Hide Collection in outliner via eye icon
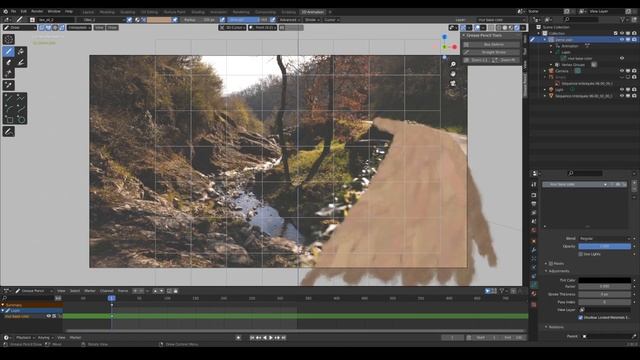Viewport: 640px width, 360px height. click(622, 33)
